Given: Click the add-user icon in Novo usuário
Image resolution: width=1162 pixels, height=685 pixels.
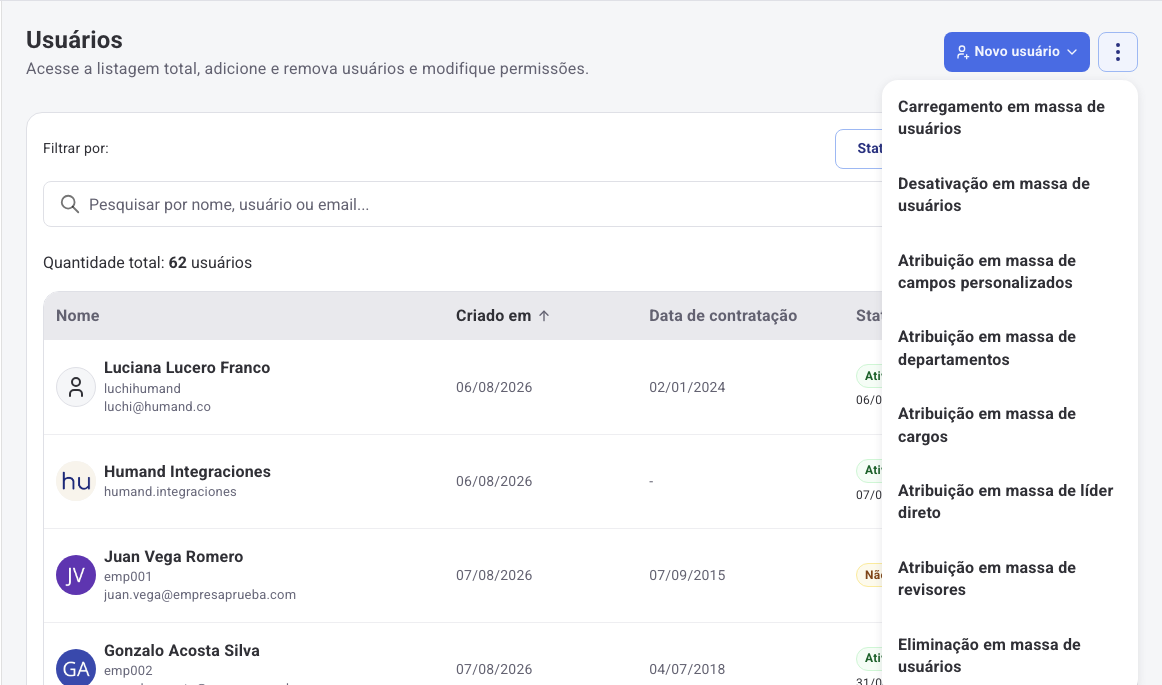Looking at the screenshot, I should click(x=962, y=52).
